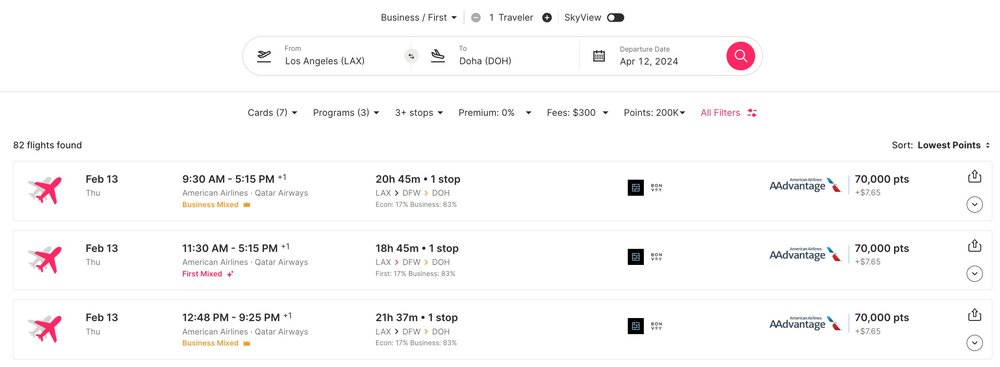
Task: Open the Cards (7) filter dropdown
Action: pyautogui.click(x=272, y=113)
